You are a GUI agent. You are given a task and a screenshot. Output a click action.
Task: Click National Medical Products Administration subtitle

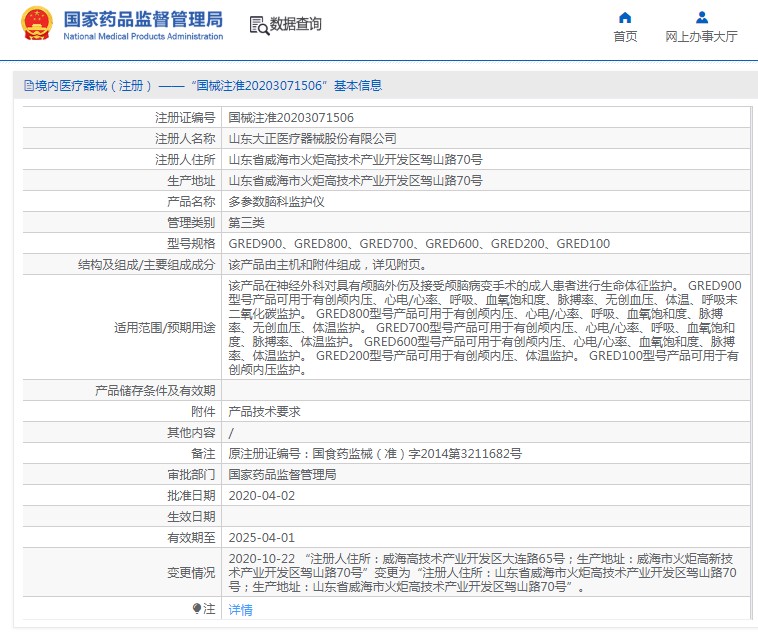tap(143, 36)
